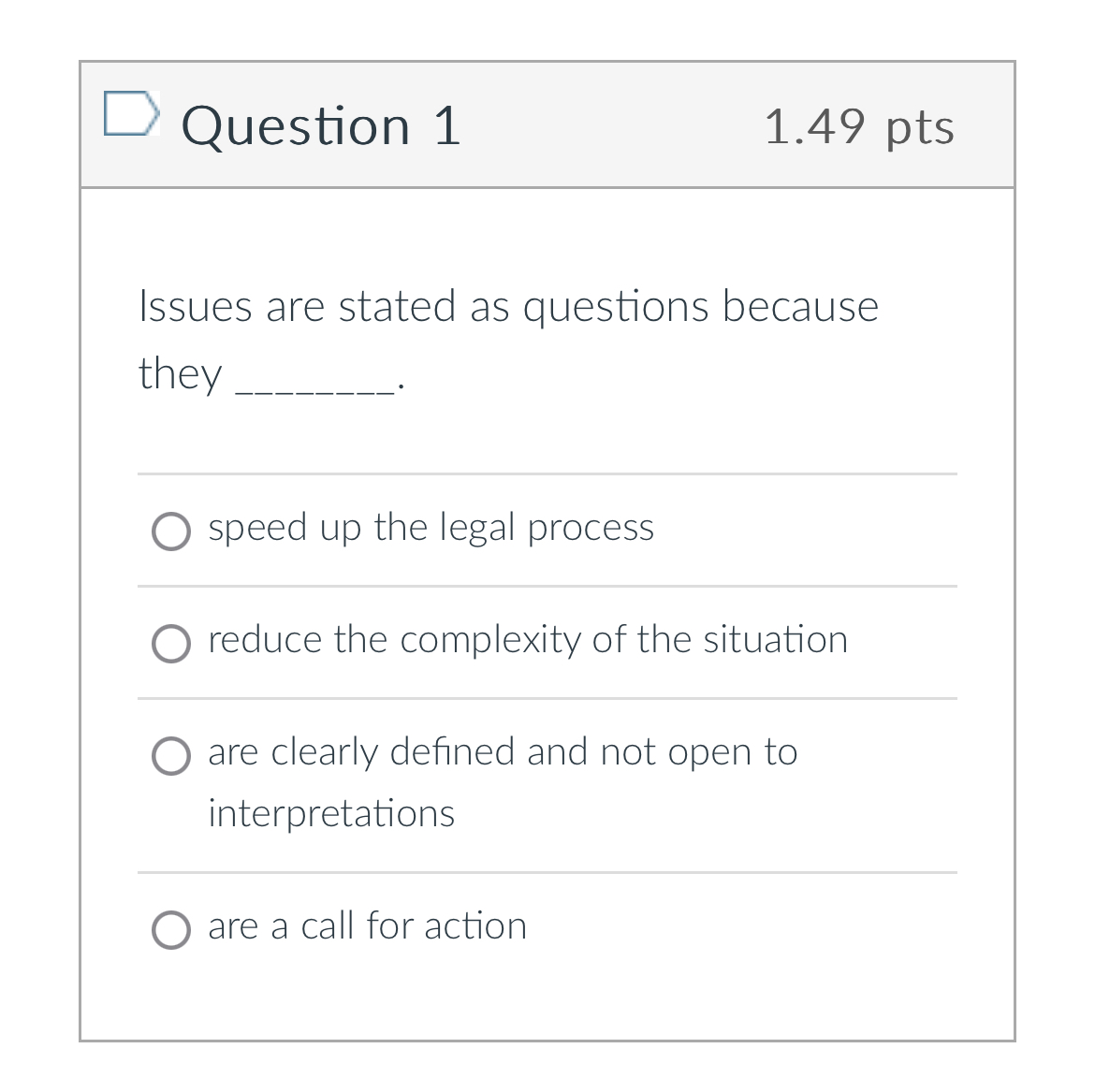Click the 'speed up the legal process' answer text
The width and height of the screenshot is (1095, 1092).
coord(431,528)
